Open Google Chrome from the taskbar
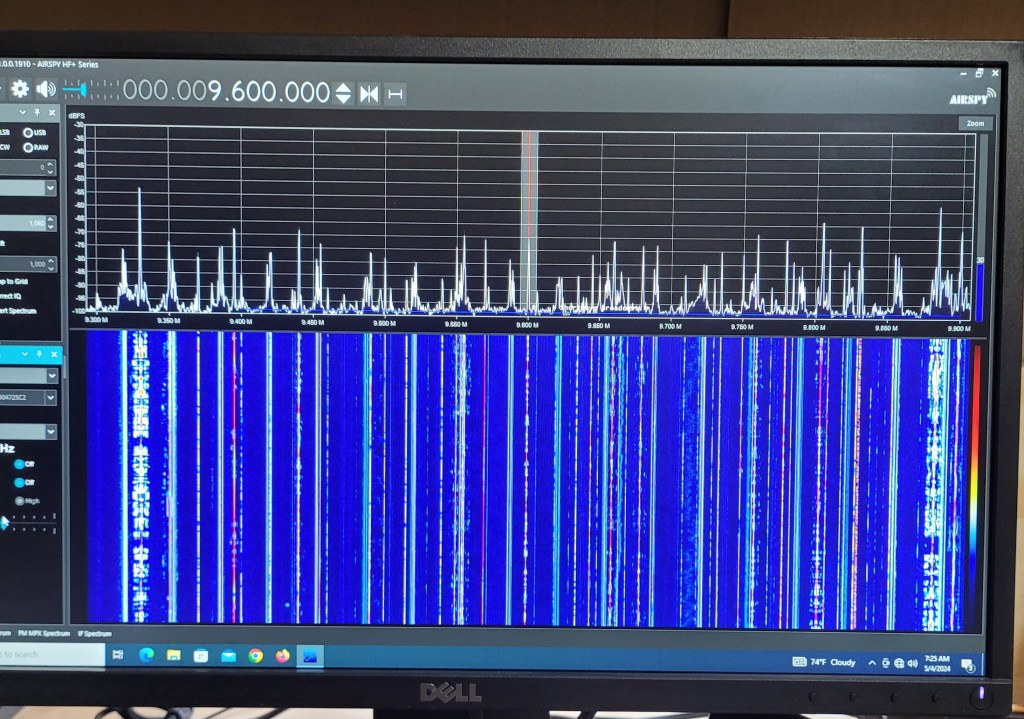1024x719 pixels. pyautogui.click(x=256, y=656)
